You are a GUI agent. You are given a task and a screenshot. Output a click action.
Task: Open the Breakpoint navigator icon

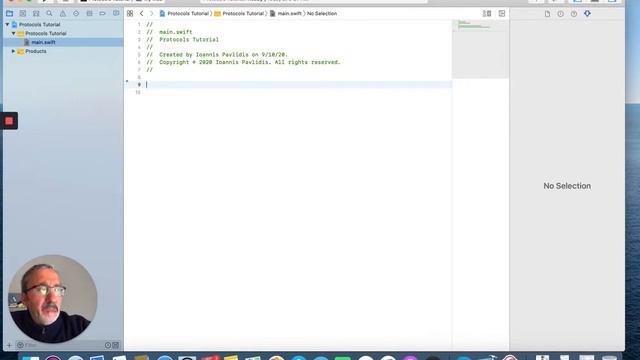[x=102, y=13]
